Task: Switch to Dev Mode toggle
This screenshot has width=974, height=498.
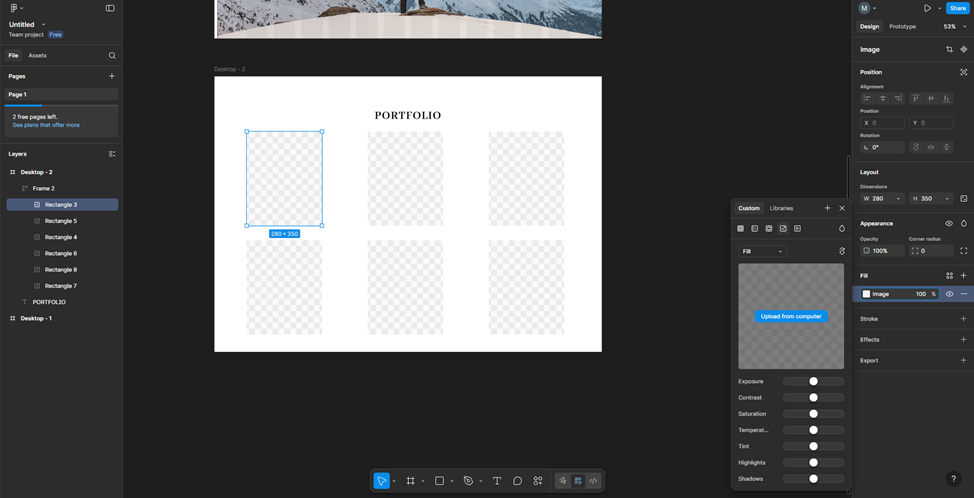Action: tap(593, 481)
